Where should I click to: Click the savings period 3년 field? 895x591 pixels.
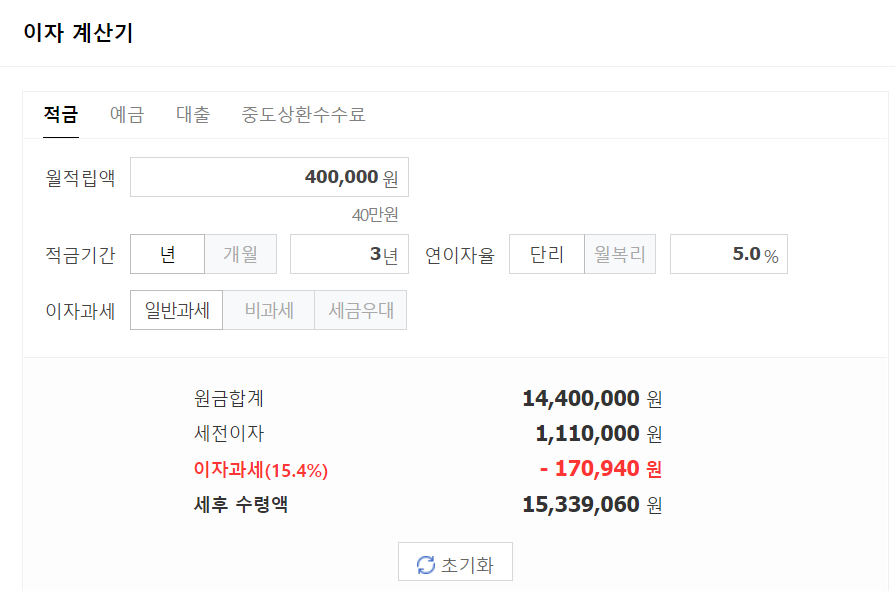coord(349,254)
